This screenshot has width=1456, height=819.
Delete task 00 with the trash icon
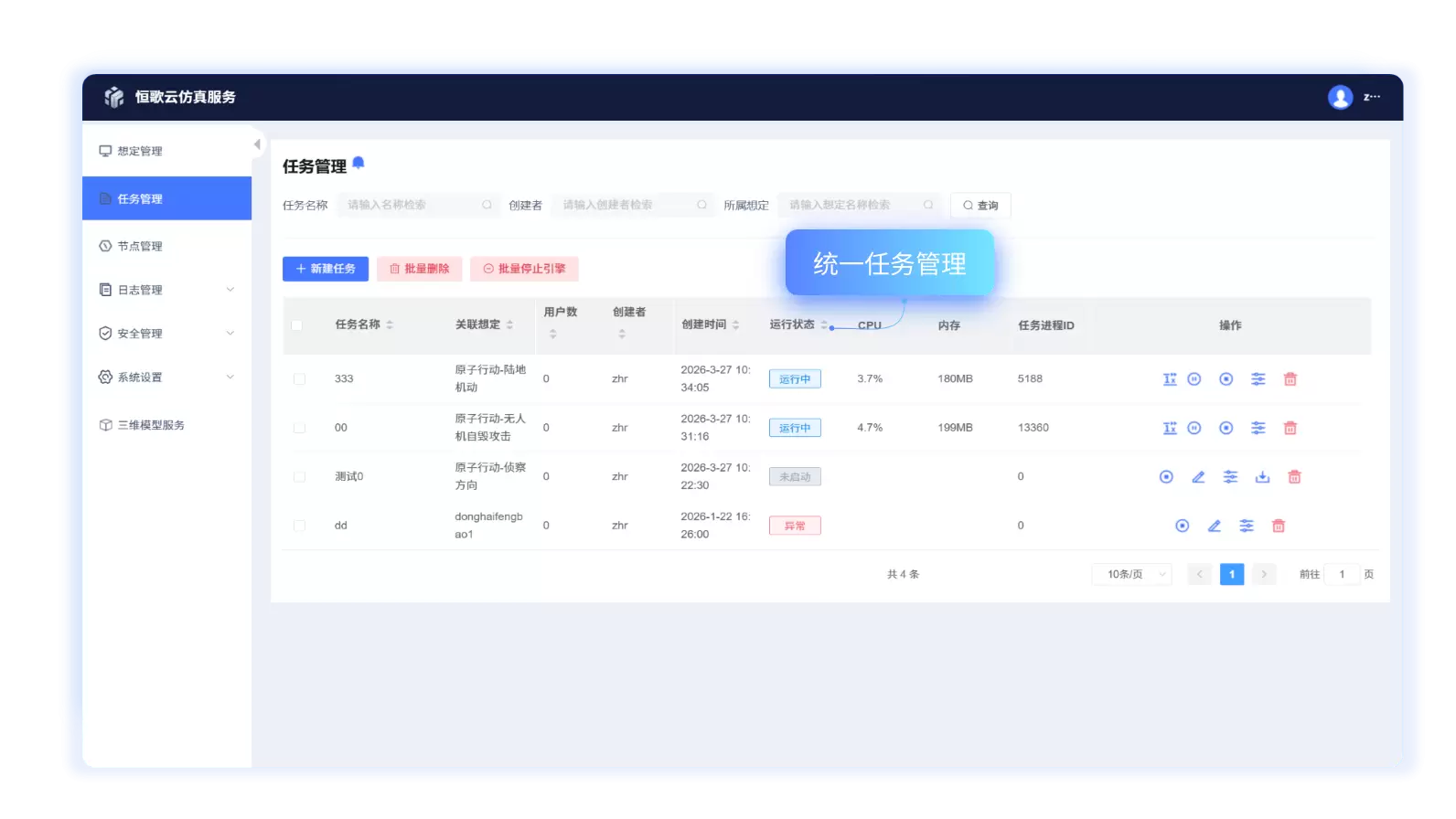click(x=1290, y=428)
